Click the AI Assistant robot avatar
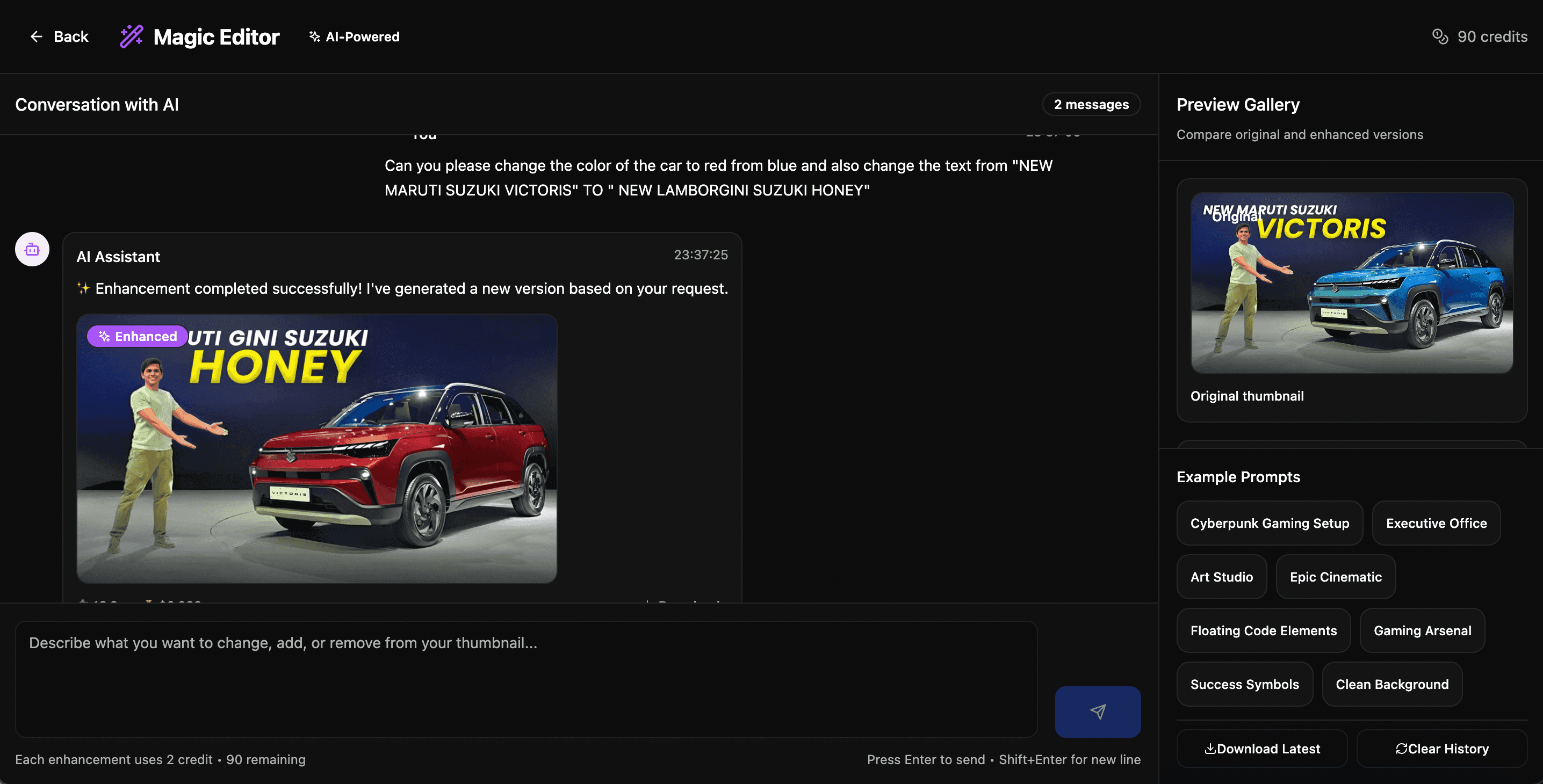The height and width of the screenshot is (784, 1543). 32,249
